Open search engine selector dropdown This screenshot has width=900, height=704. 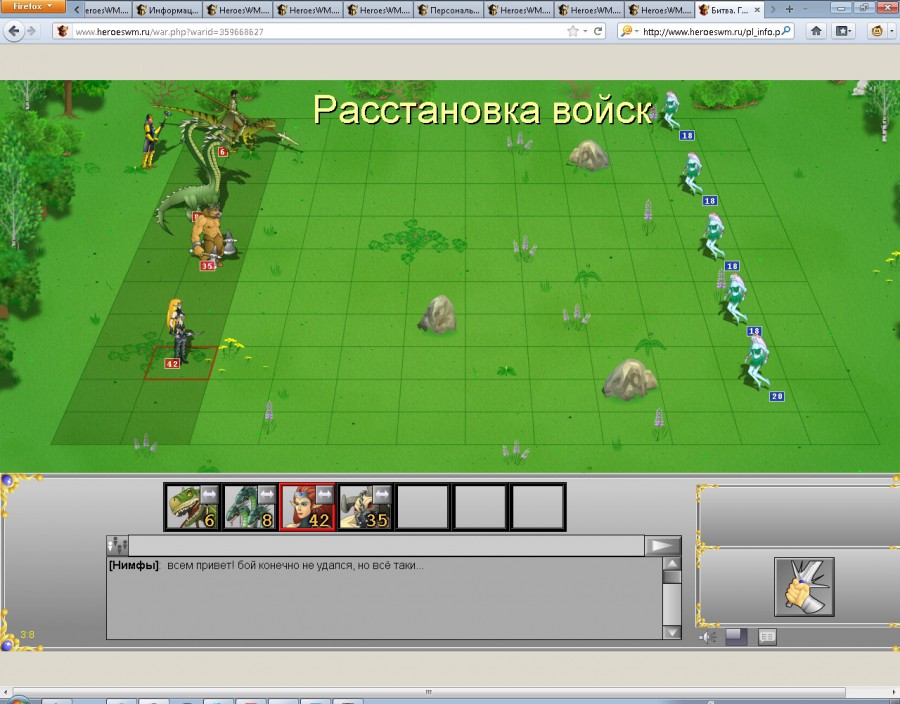click(x=629, y=32)
